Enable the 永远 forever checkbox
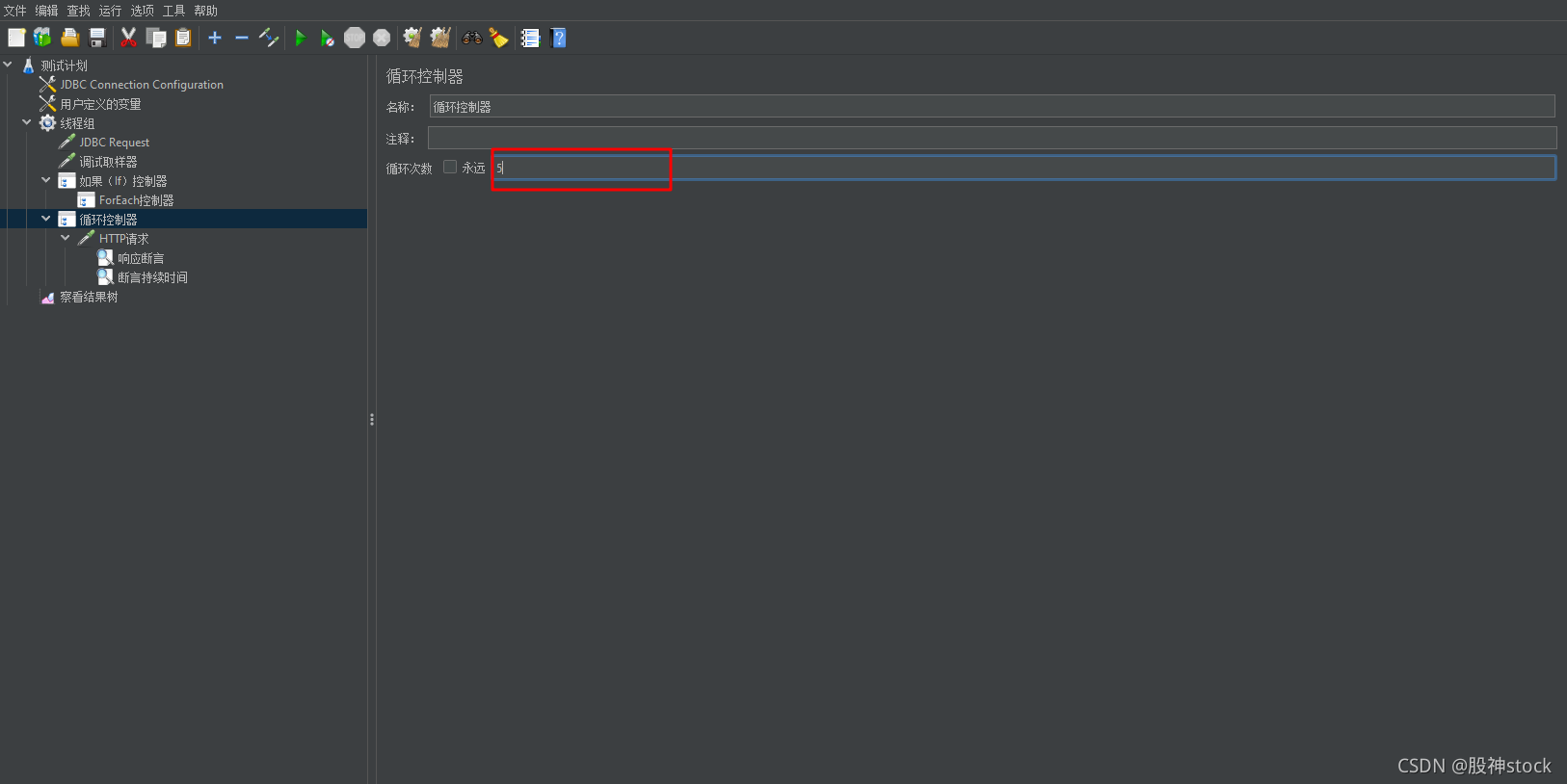The image size is (1567, 784). [449, 167]
